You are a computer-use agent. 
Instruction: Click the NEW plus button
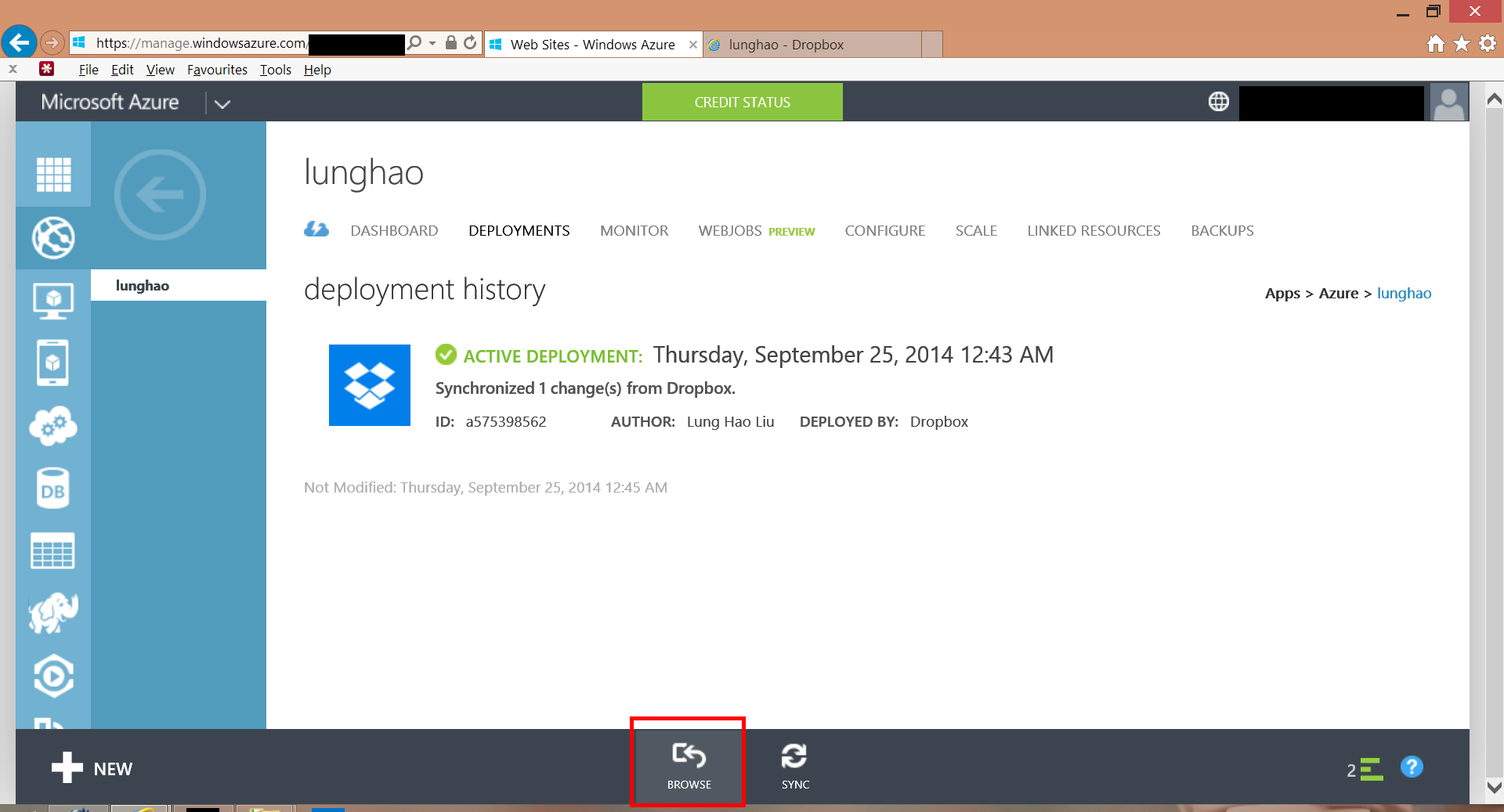click(92, 768)
